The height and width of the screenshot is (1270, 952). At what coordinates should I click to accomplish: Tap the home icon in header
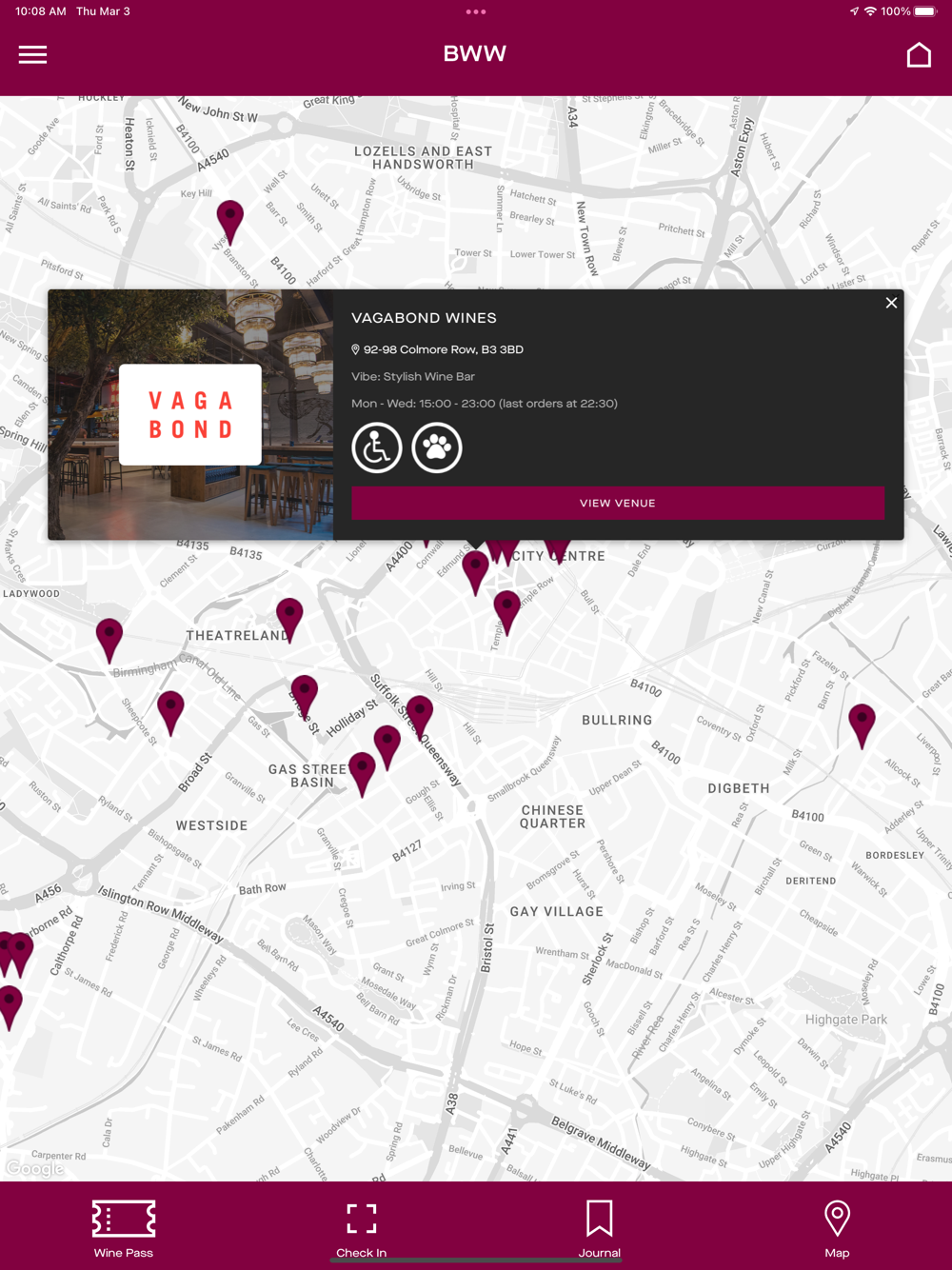point(919,54)
